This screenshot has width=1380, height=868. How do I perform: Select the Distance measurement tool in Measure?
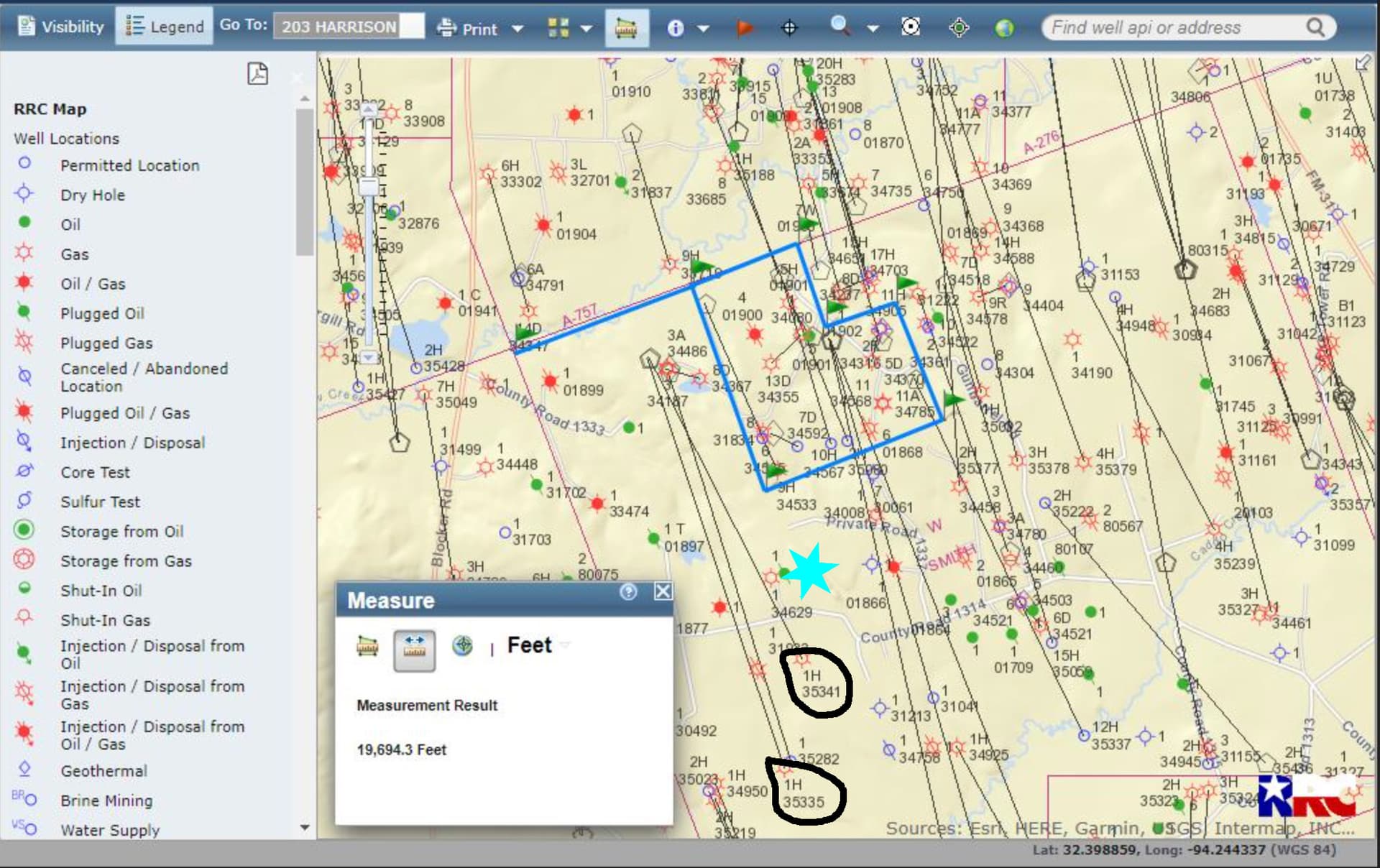tap(414, 650)
